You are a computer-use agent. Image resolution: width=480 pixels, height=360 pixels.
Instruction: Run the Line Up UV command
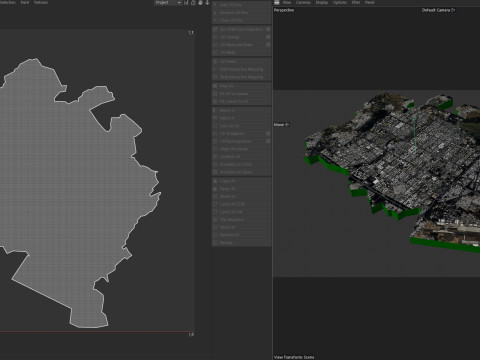tap(241, 126)
